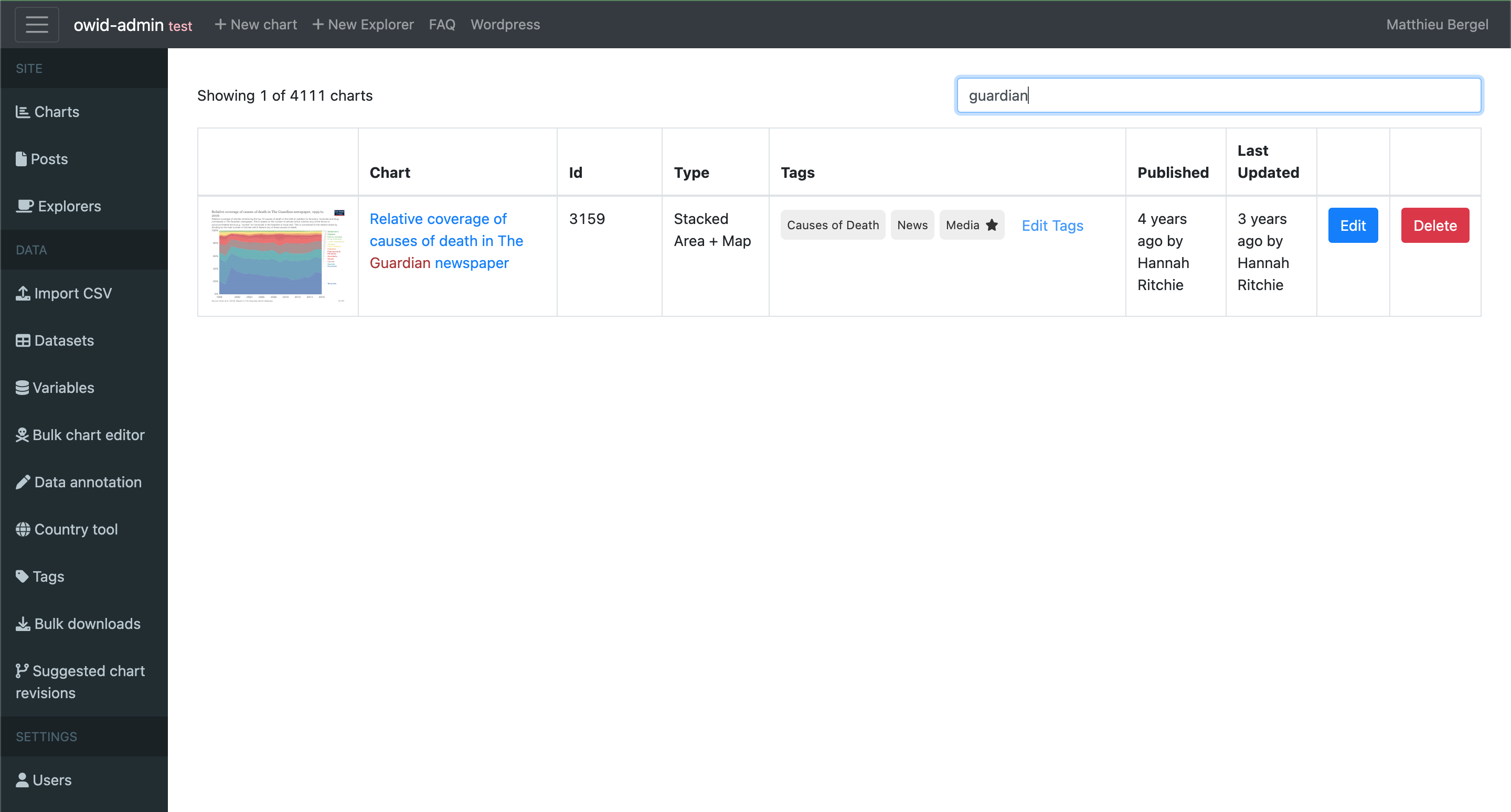Screen dimensions: 1511x812
Task: Click the Data annotation pencil icon
Action: [x=22, y=482]
